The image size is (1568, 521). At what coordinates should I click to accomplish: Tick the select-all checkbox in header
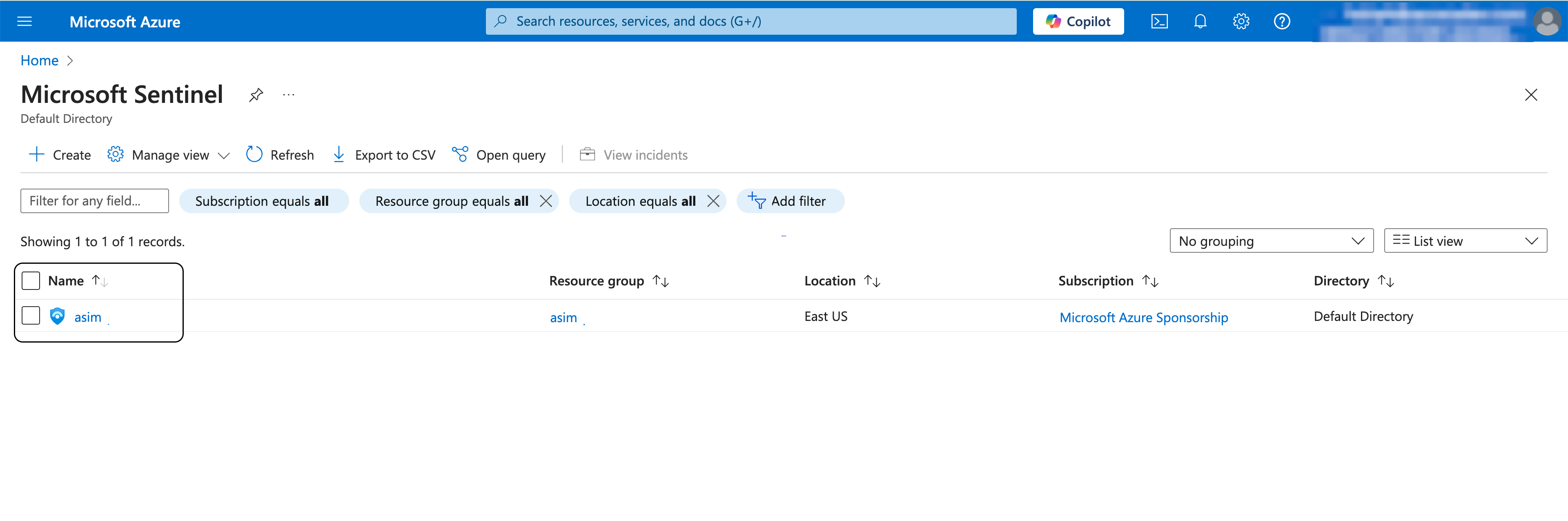point(31,281)
